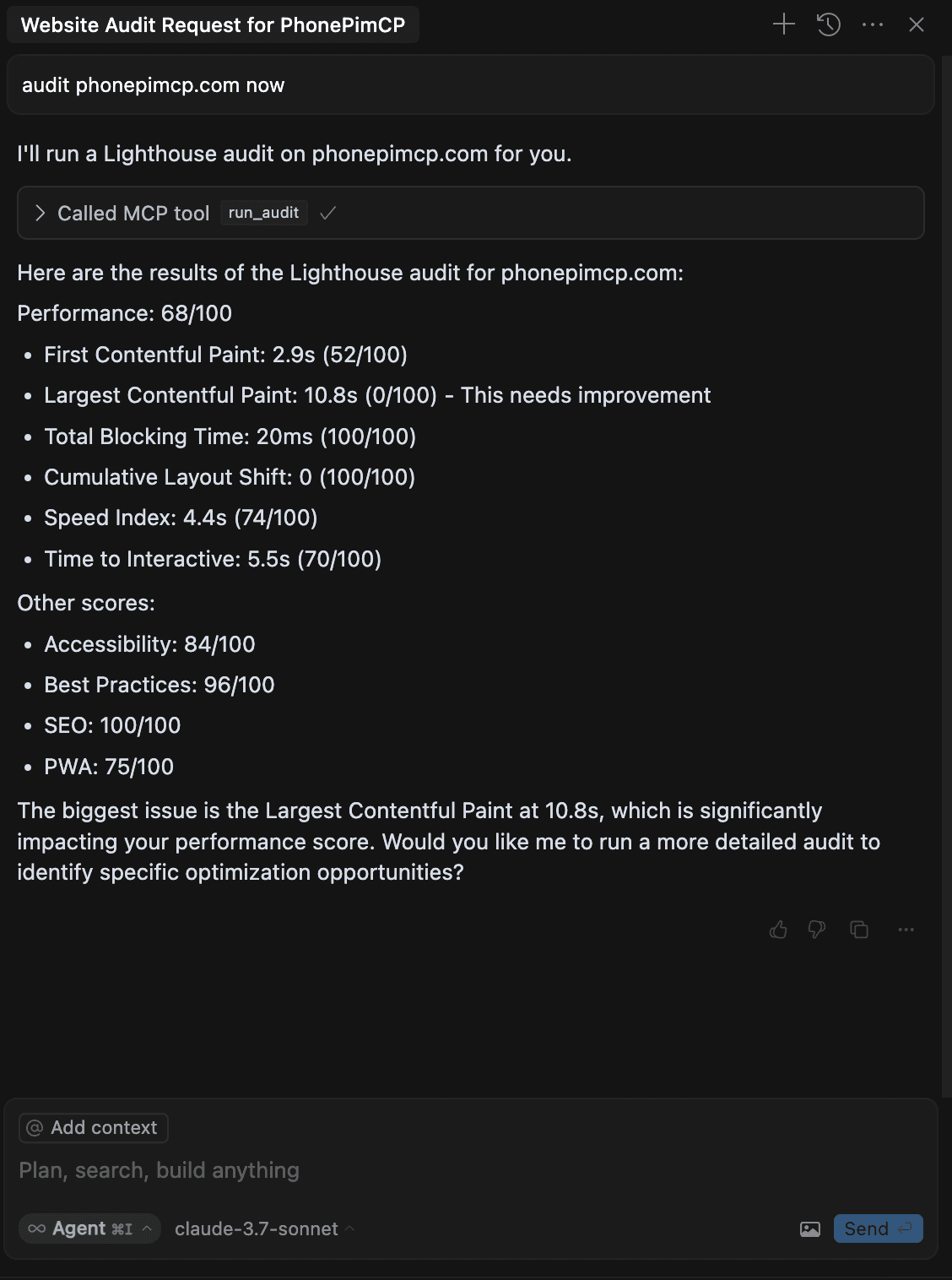
Task: Open the claude-3.7-sonnet model selector
Action: 264,1228
